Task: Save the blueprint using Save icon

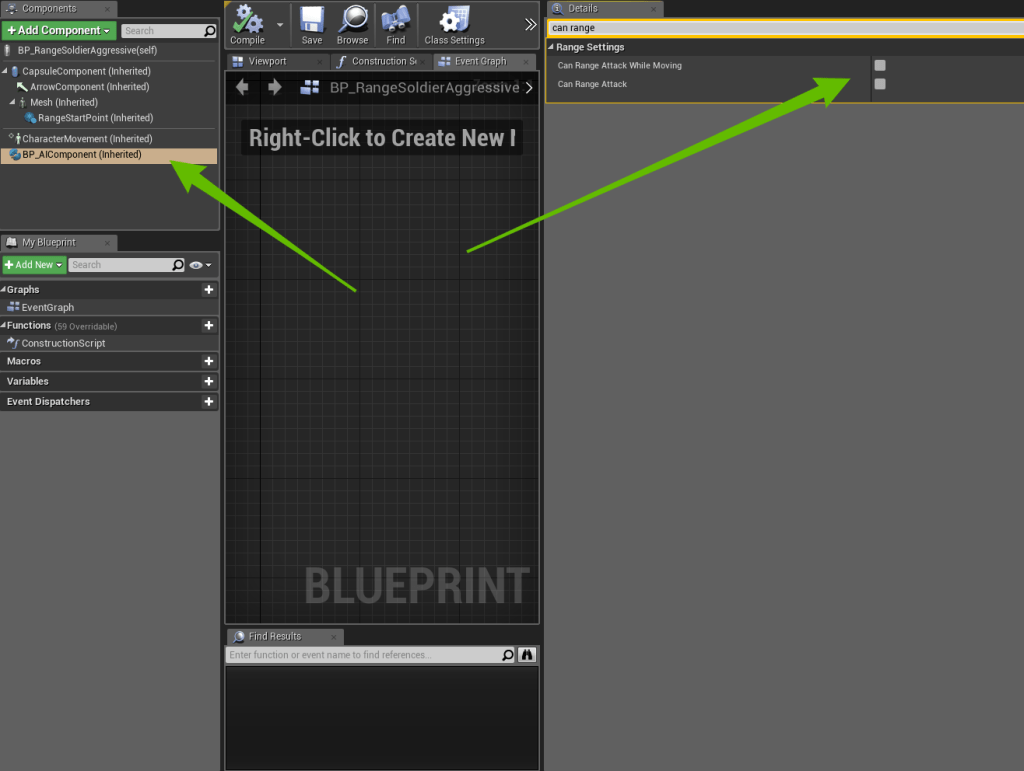Action: [x=312, y=25]
